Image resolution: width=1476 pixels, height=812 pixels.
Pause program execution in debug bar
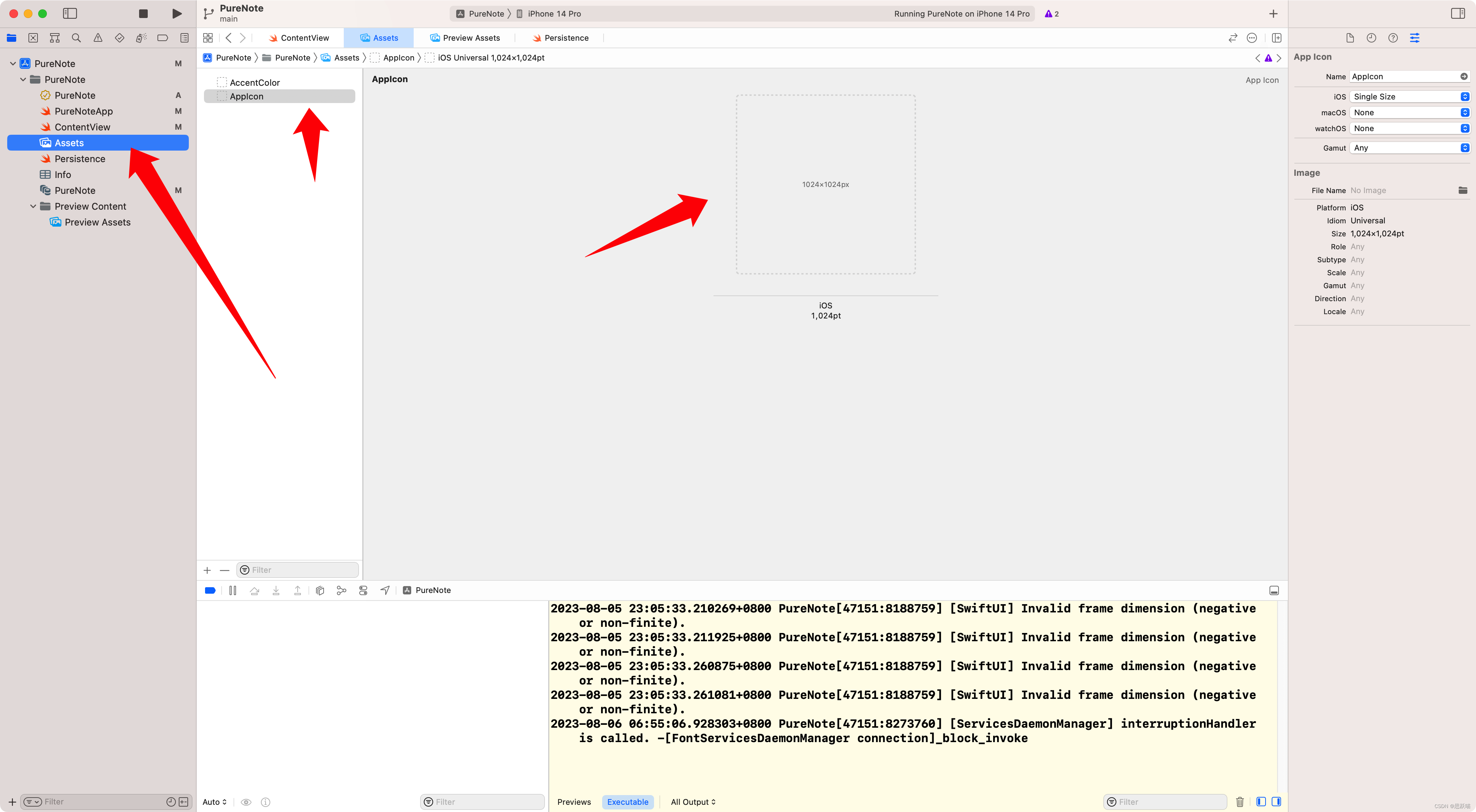(233, 590)
